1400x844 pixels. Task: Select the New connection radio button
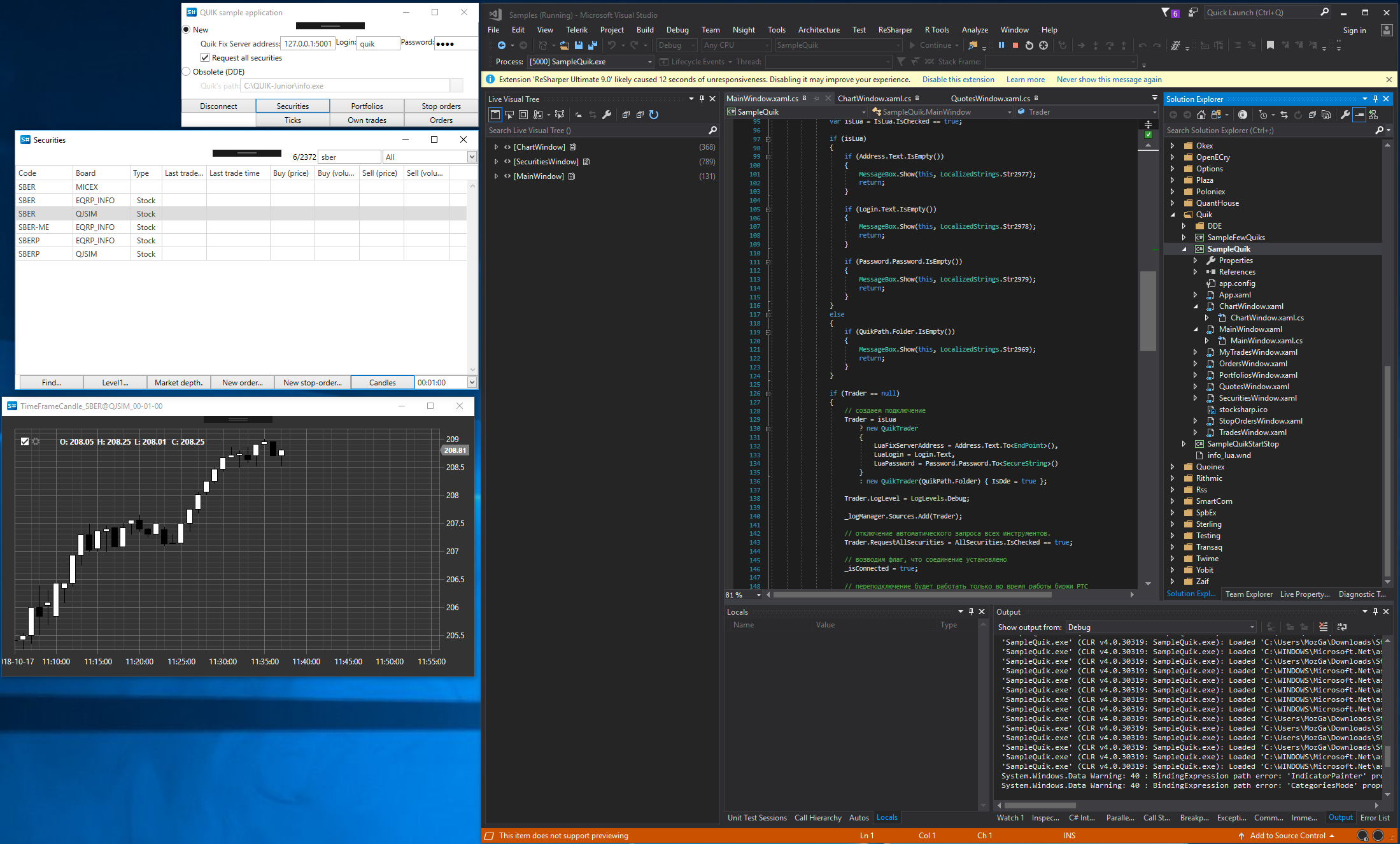pyautogui.click(x=187, y=29)
